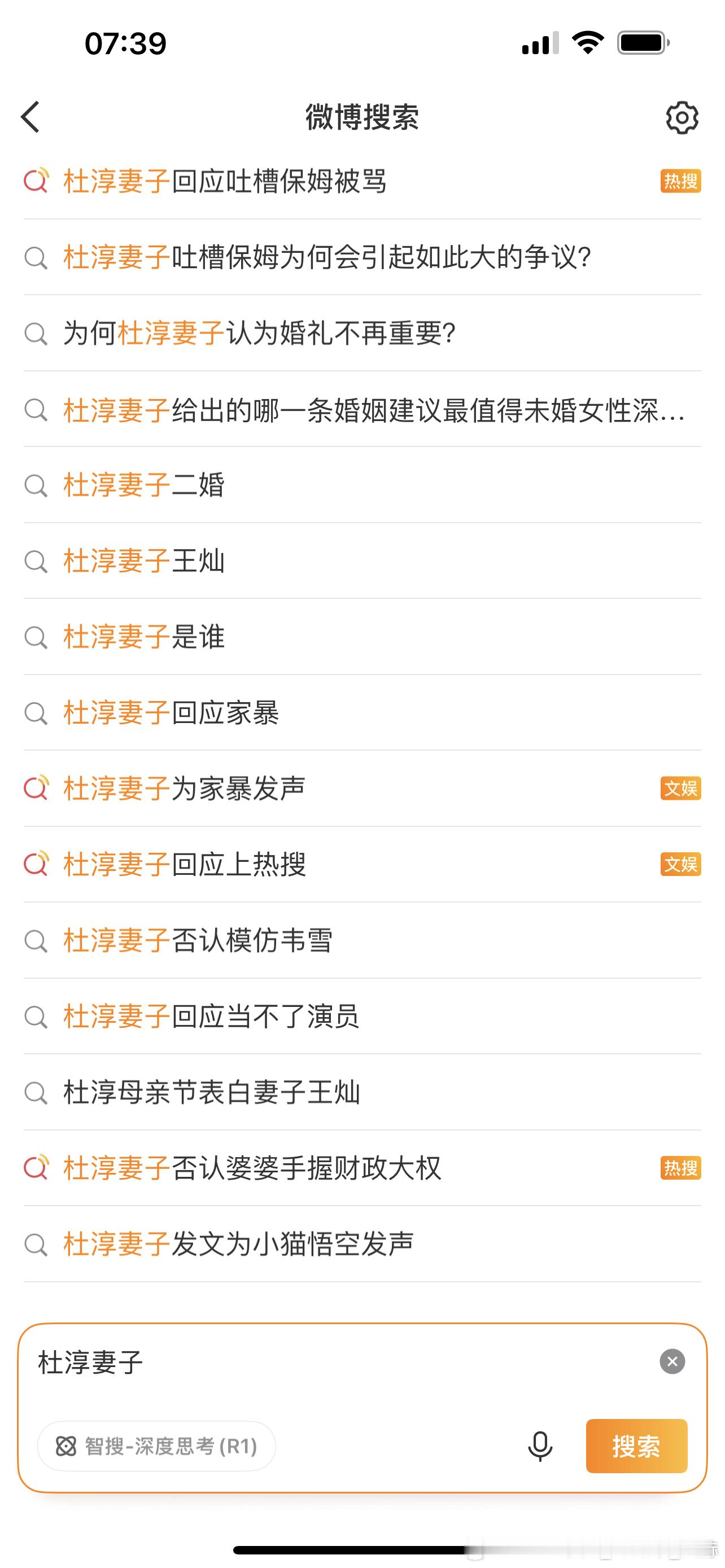Image resolution: width=725 pixels, height=1568 pixels.
Task: Tap the 热搜 badge on 否认婆婆手握财政大权
Action: (680, 1168)
